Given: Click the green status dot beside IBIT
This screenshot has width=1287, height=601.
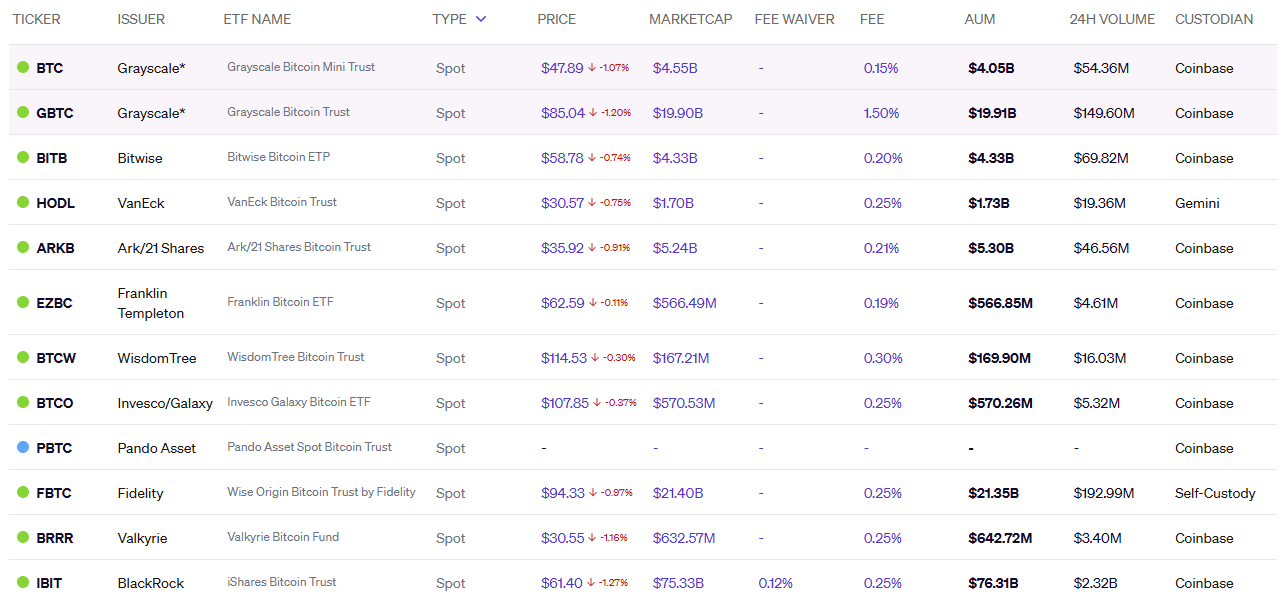Looking at the screenshot, I should [x=23, y=583].
